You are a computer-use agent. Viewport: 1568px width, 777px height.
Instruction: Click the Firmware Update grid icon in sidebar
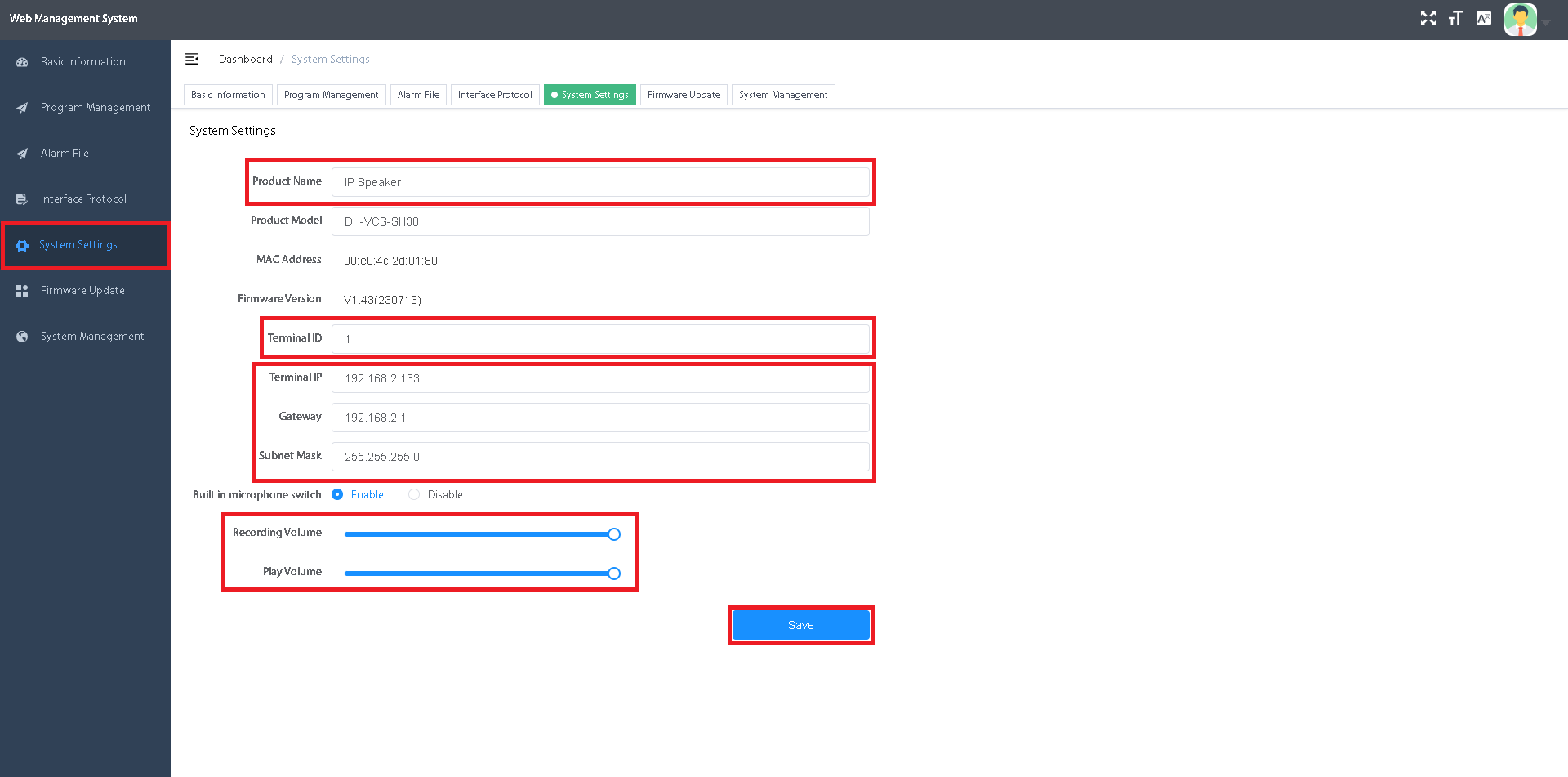22,291
